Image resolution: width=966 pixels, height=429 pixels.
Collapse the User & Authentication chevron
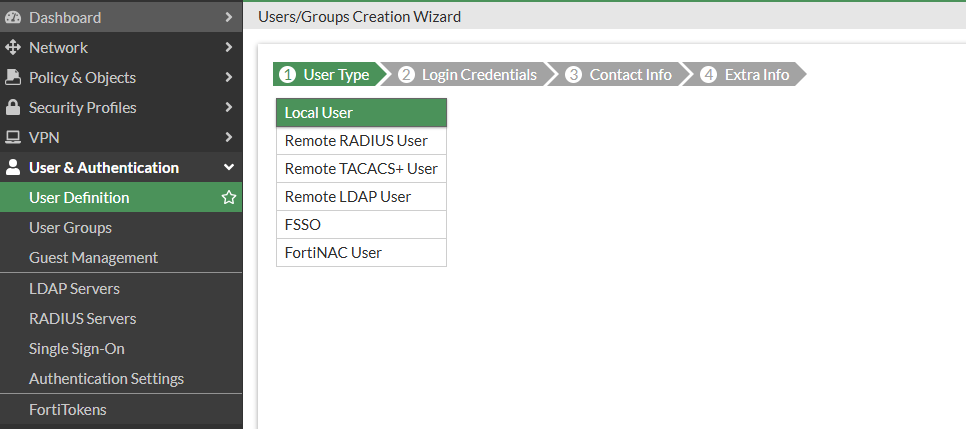pyautogui.click(x=229, y=167)
